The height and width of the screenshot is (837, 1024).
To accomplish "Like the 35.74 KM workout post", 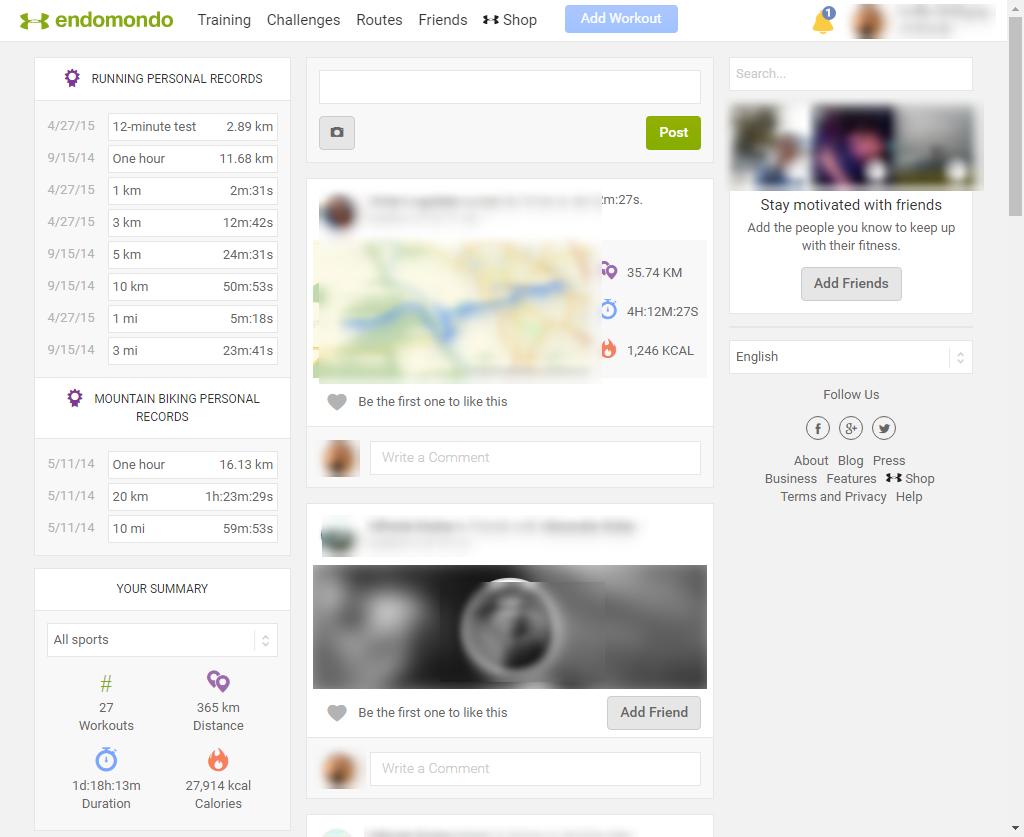I will [337, 402].
